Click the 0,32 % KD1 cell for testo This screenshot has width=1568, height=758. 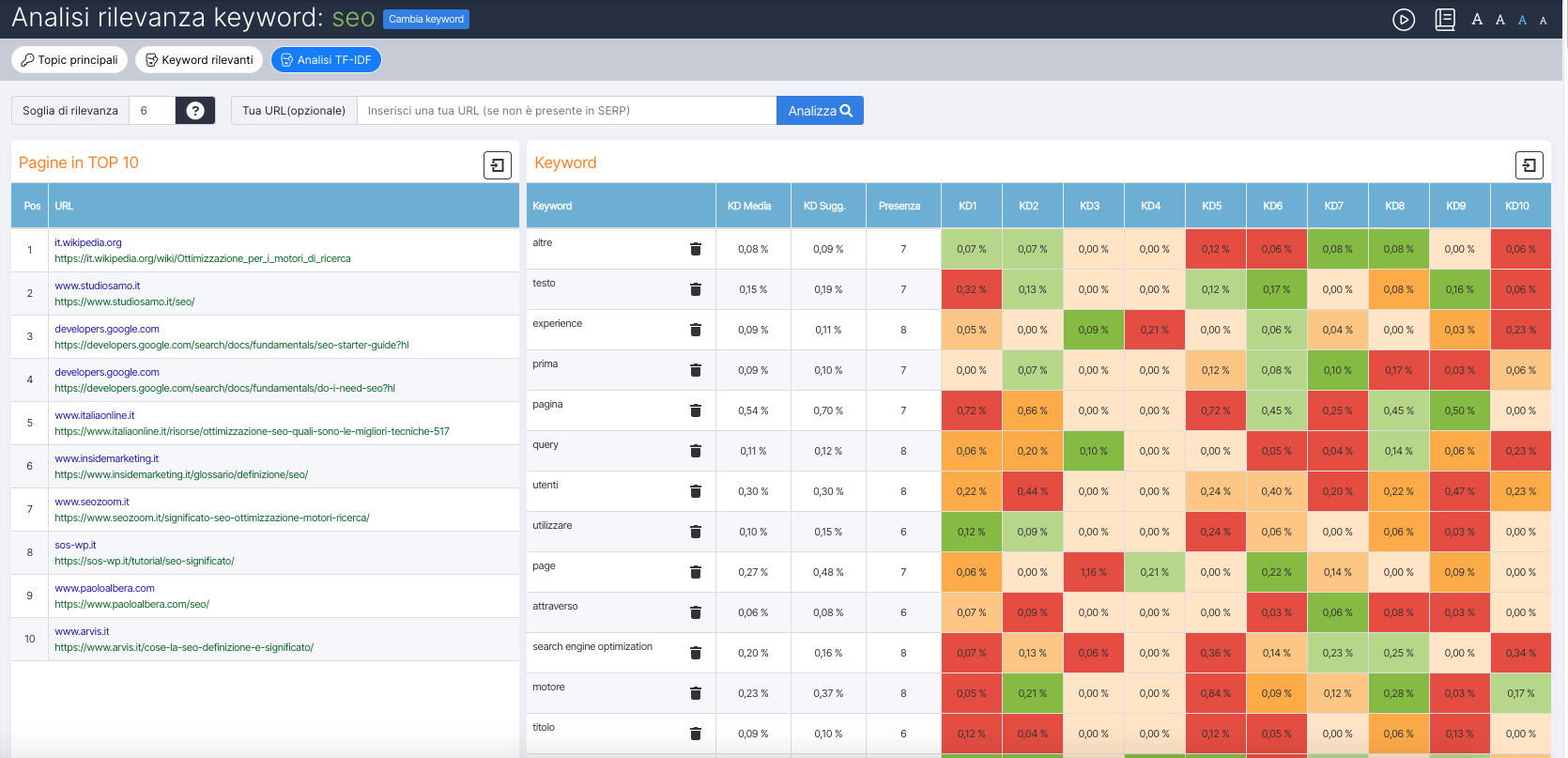(972, 289)
